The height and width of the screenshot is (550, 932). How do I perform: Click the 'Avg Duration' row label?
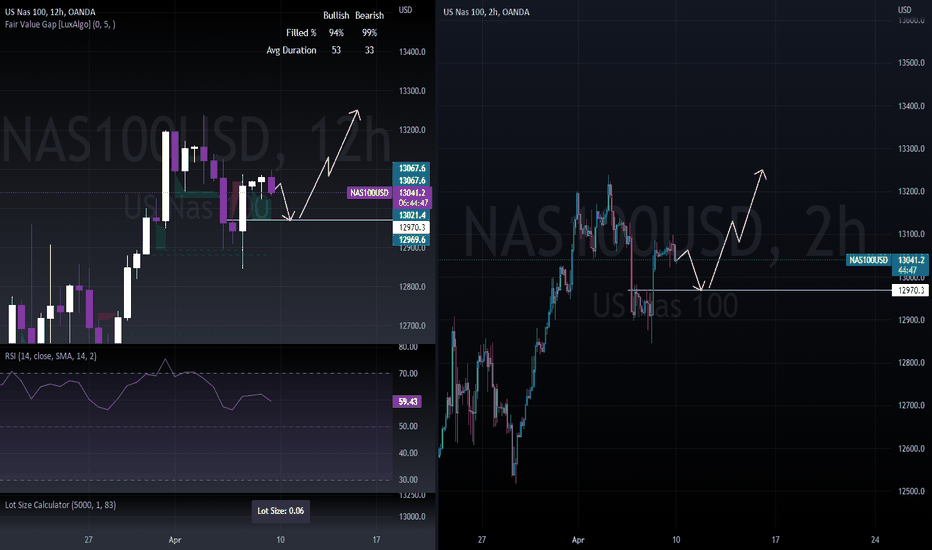point(291,51)
